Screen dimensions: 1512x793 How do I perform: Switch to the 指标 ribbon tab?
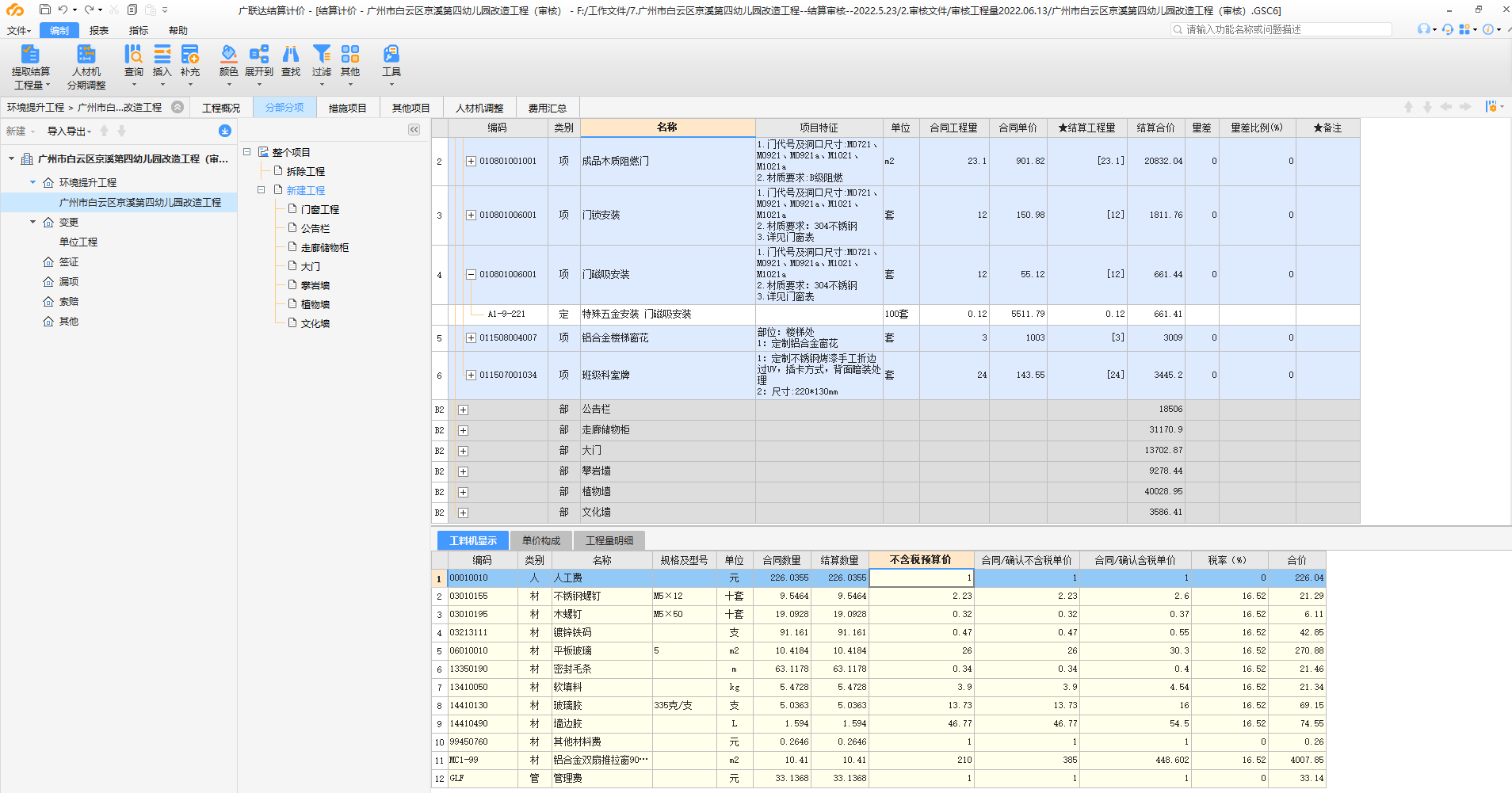(139, 30)
